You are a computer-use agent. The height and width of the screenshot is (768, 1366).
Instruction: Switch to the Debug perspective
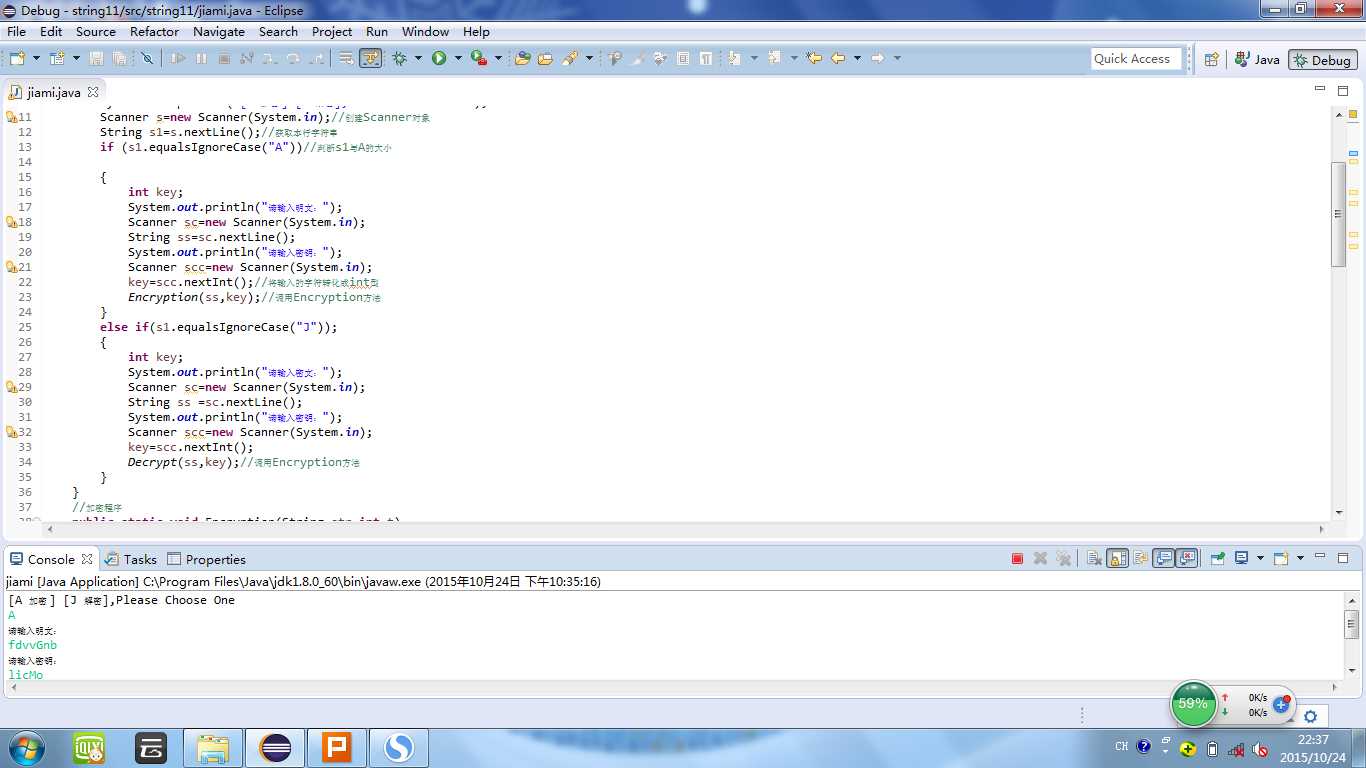[1322, 59]
